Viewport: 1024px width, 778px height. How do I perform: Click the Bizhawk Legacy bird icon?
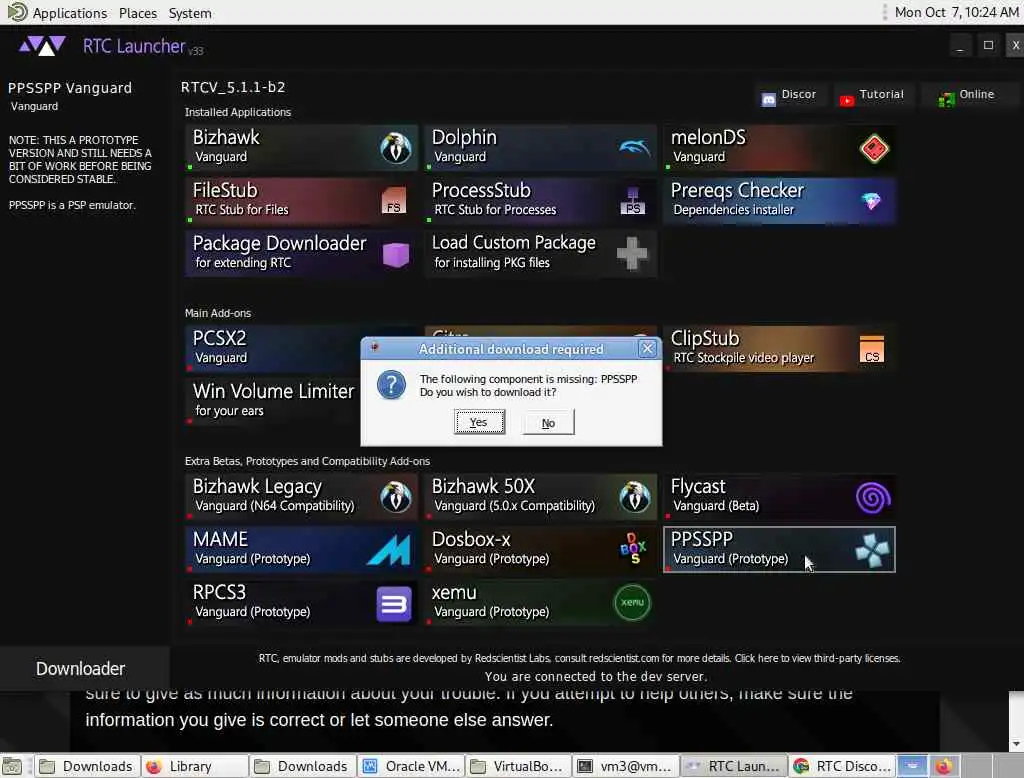[x=396, y=497]
